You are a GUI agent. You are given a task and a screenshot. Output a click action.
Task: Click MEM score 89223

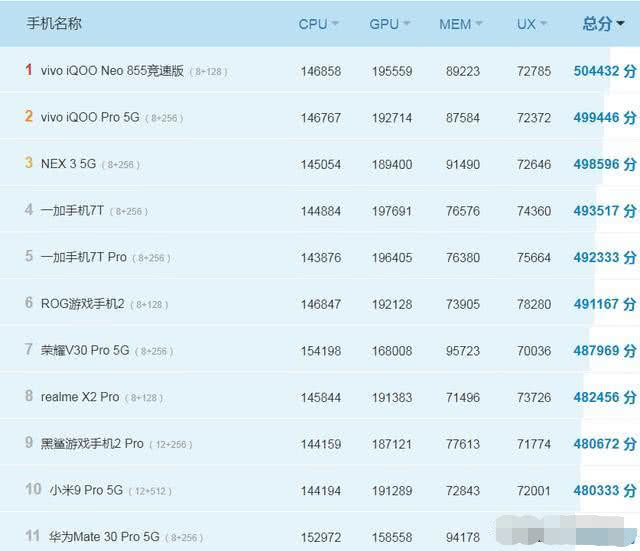coord(463,71)
